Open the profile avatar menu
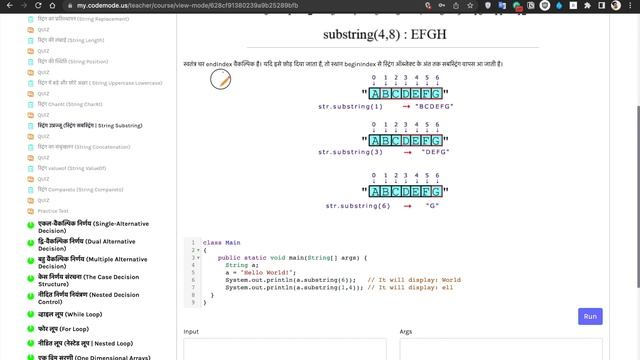This screenshot has height=360, width=640. click(616, 6)
